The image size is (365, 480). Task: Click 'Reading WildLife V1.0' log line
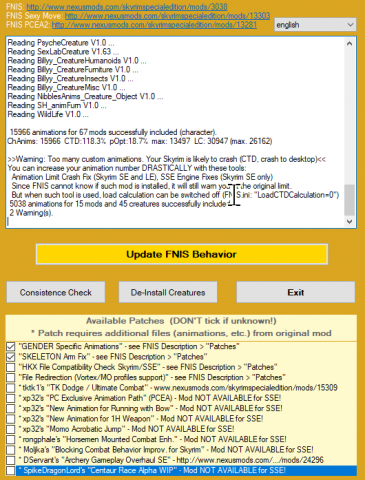(48, 115)
